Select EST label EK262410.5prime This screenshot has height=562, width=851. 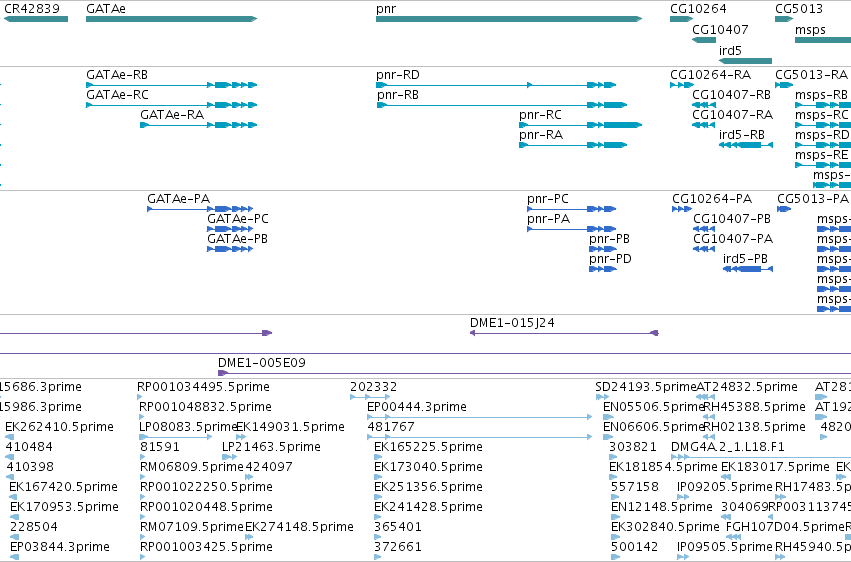[60, 427]
